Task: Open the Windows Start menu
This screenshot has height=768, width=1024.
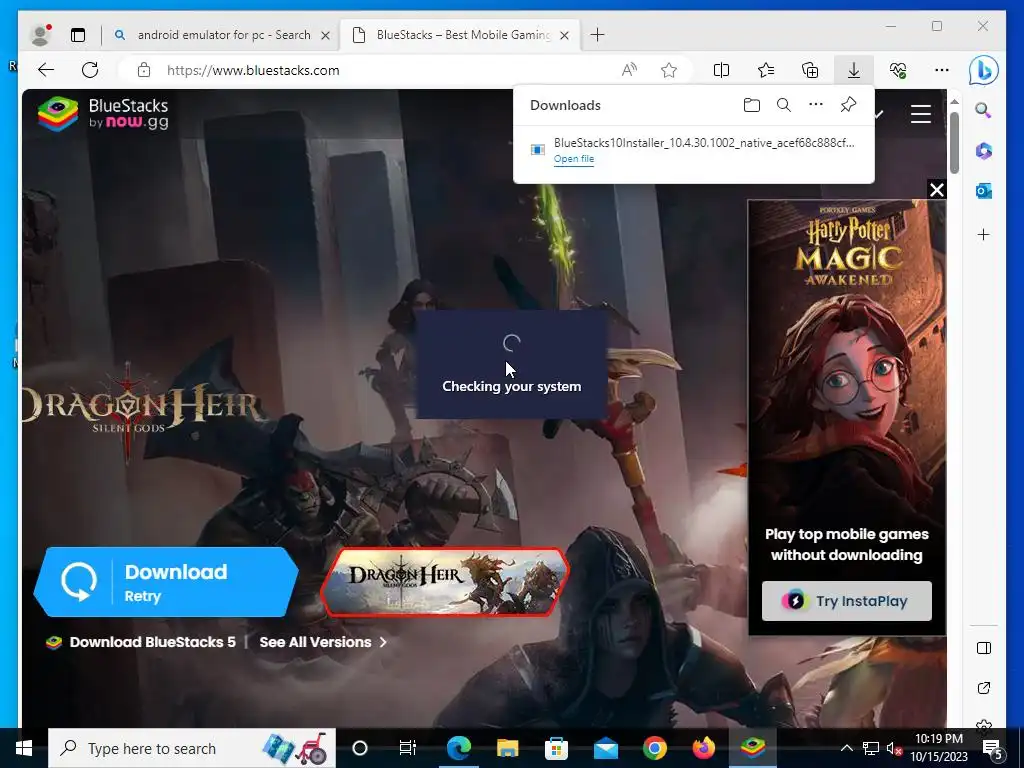Action: pyautogui.click(x=24, y=748)
